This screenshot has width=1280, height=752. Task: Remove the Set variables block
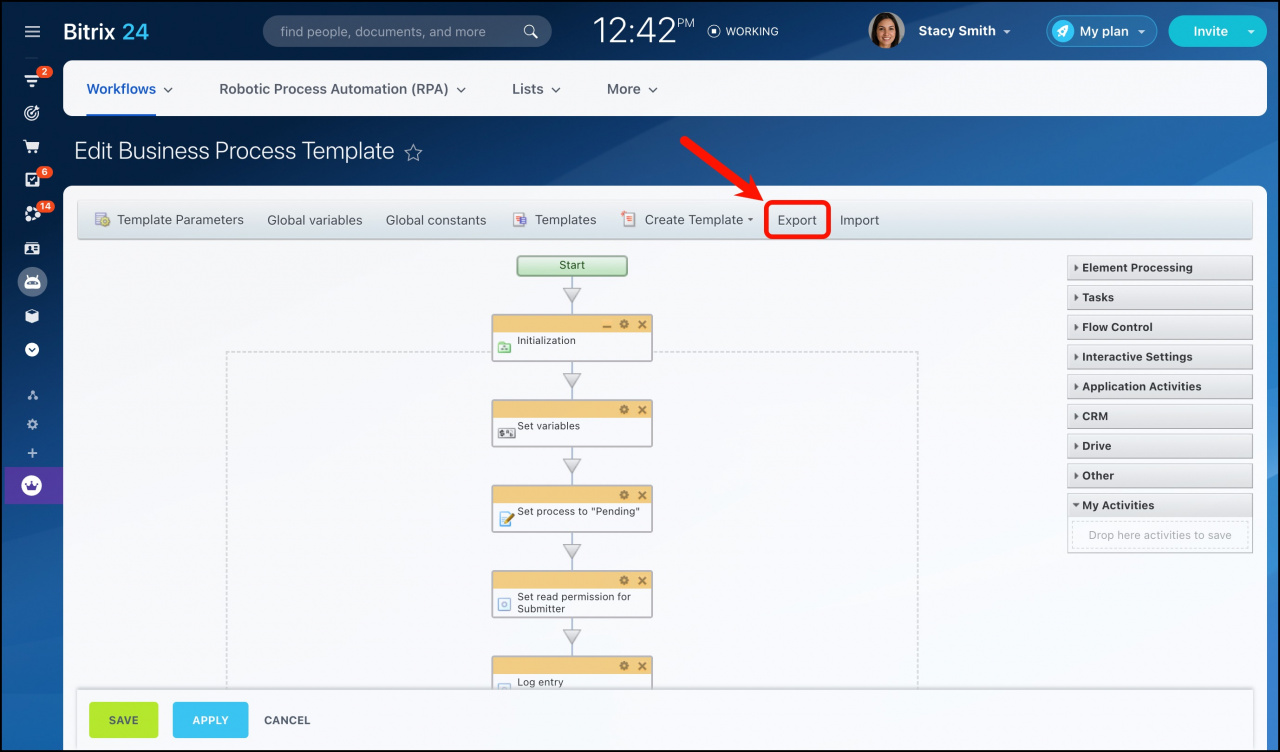[x=642, y=410]
